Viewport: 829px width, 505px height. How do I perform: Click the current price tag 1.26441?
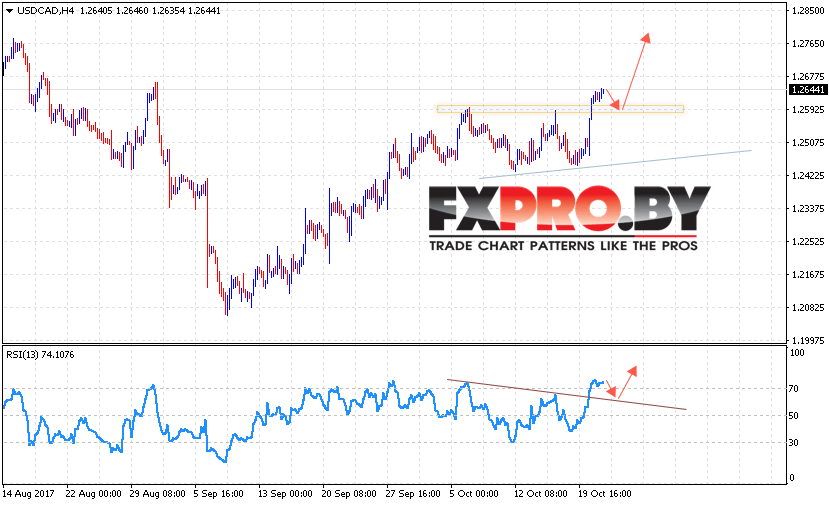coord(807,90)
